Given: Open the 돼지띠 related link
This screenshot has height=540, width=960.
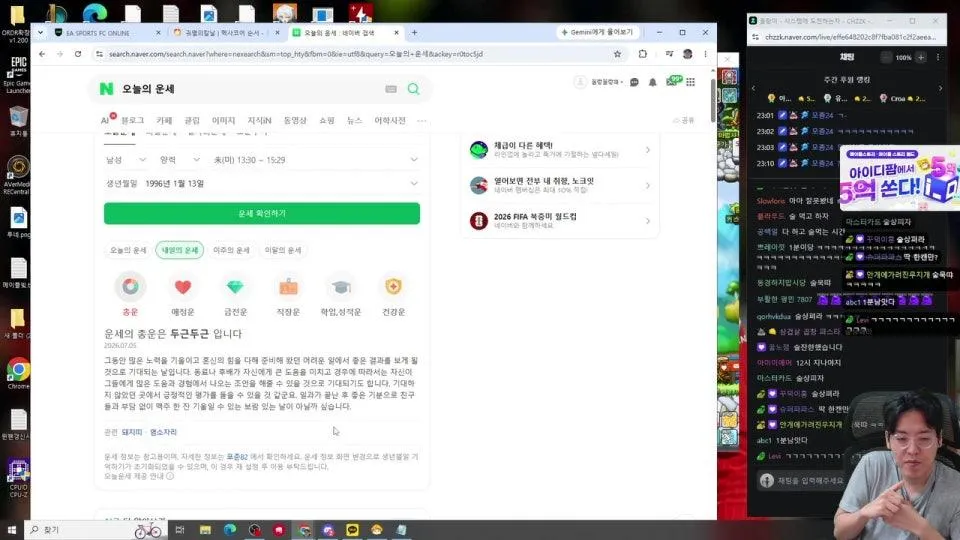Looking at the screenshot, I should (x=132, y=432).
